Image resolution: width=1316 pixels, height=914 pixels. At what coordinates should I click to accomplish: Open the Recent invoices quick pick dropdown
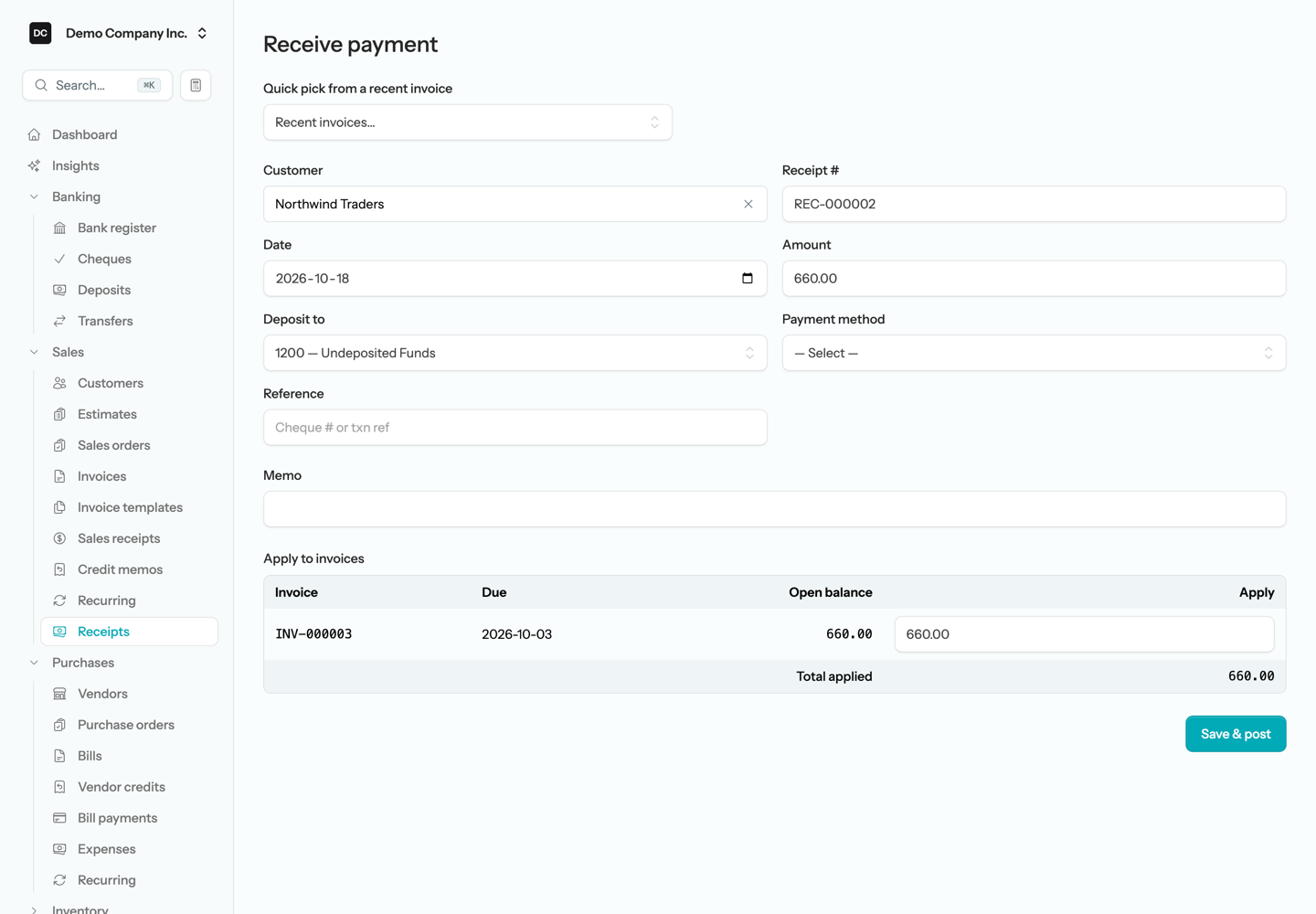[468, 122]
